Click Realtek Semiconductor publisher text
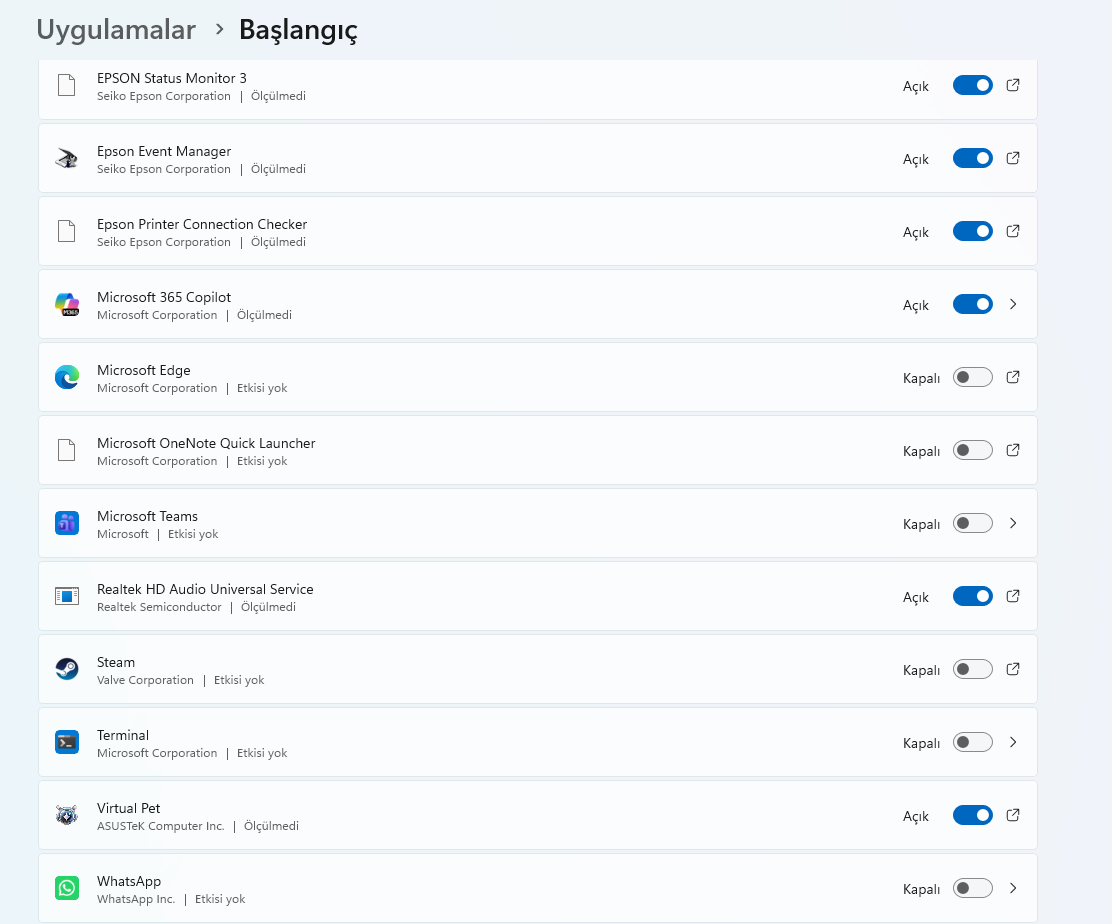Viewport: 1112px width, 924px height. (x=160, y=607)
